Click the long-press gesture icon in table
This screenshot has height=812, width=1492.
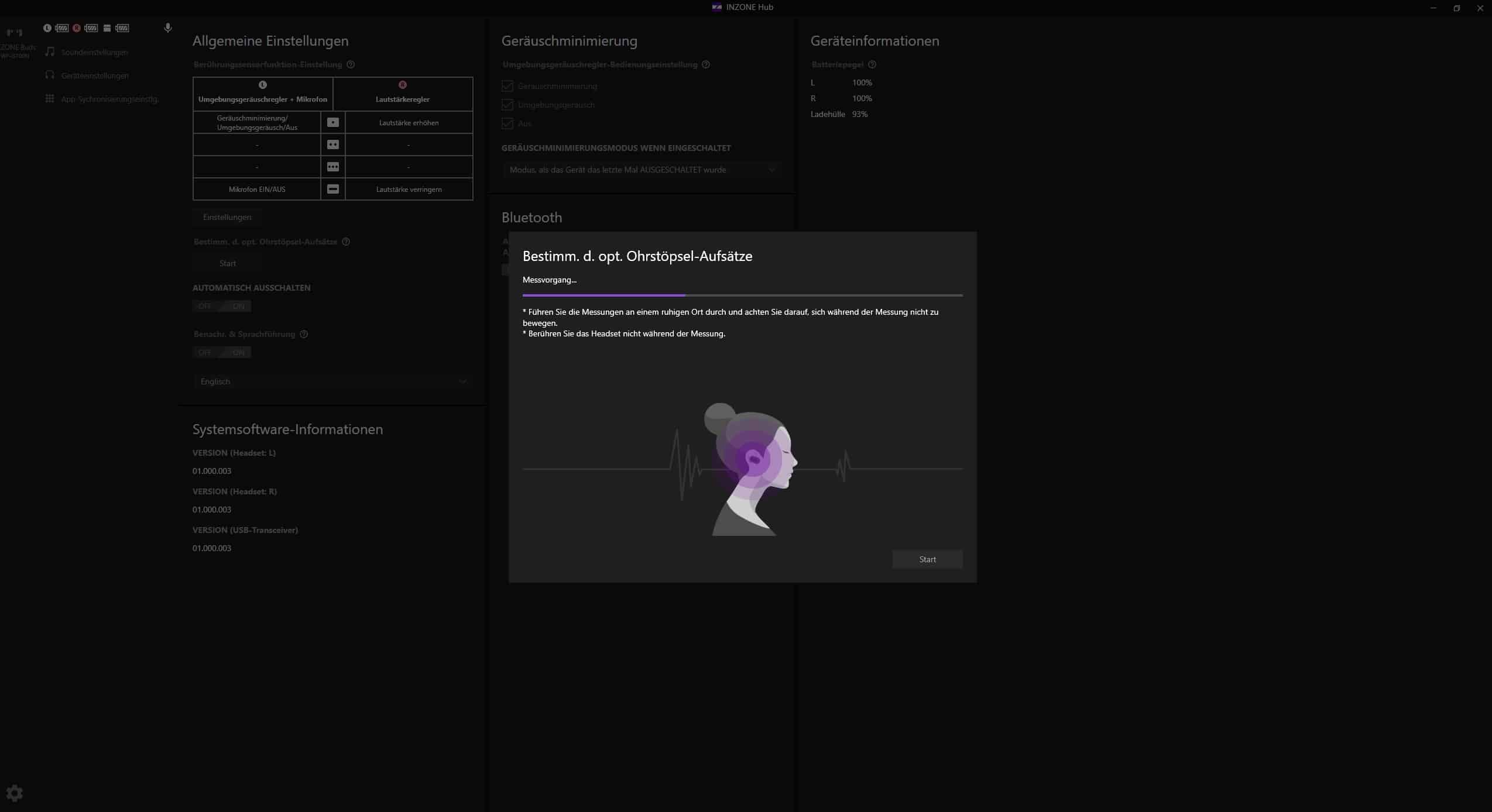(x=333, y=189)
